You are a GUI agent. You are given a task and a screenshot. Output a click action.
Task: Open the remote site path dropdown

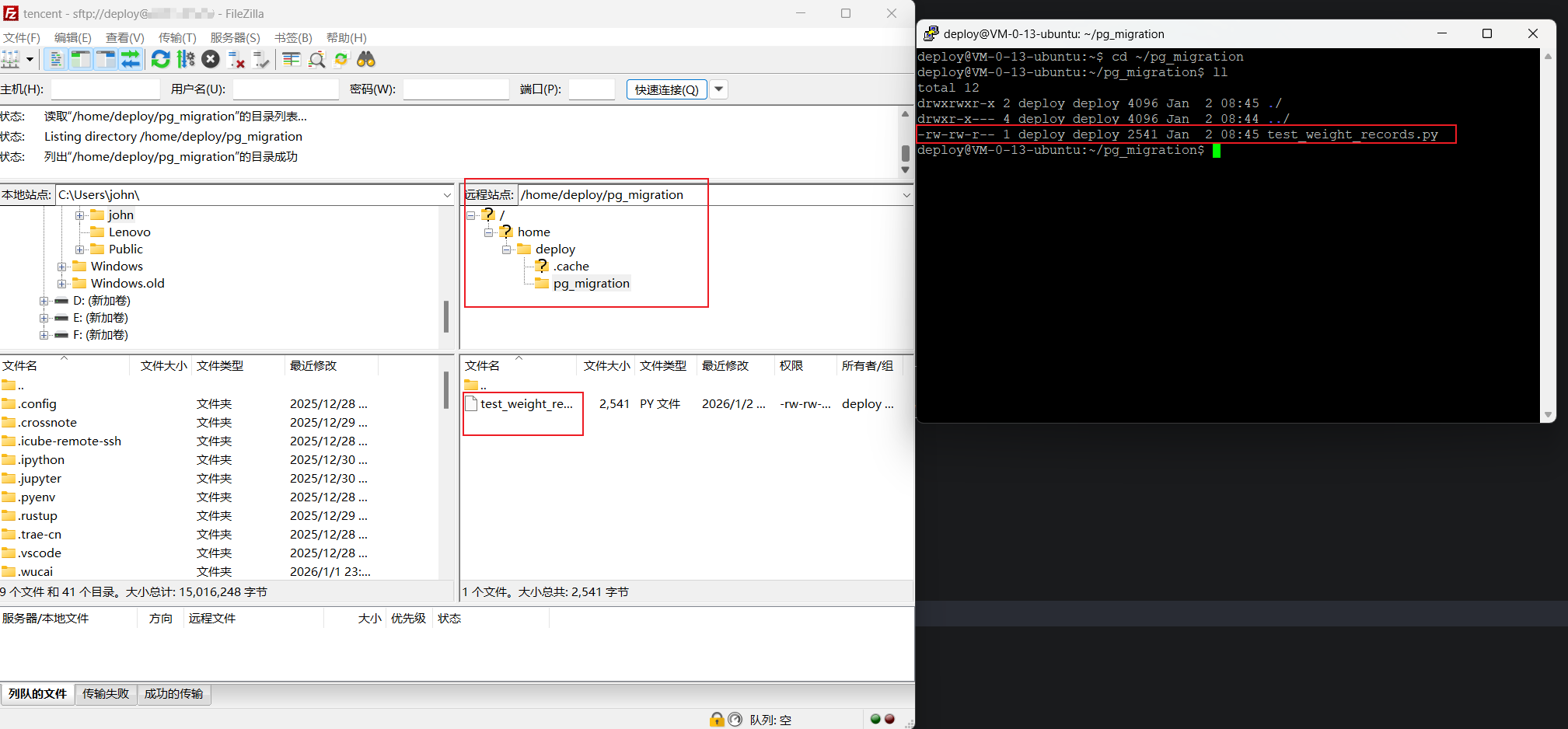click(906, 195)
